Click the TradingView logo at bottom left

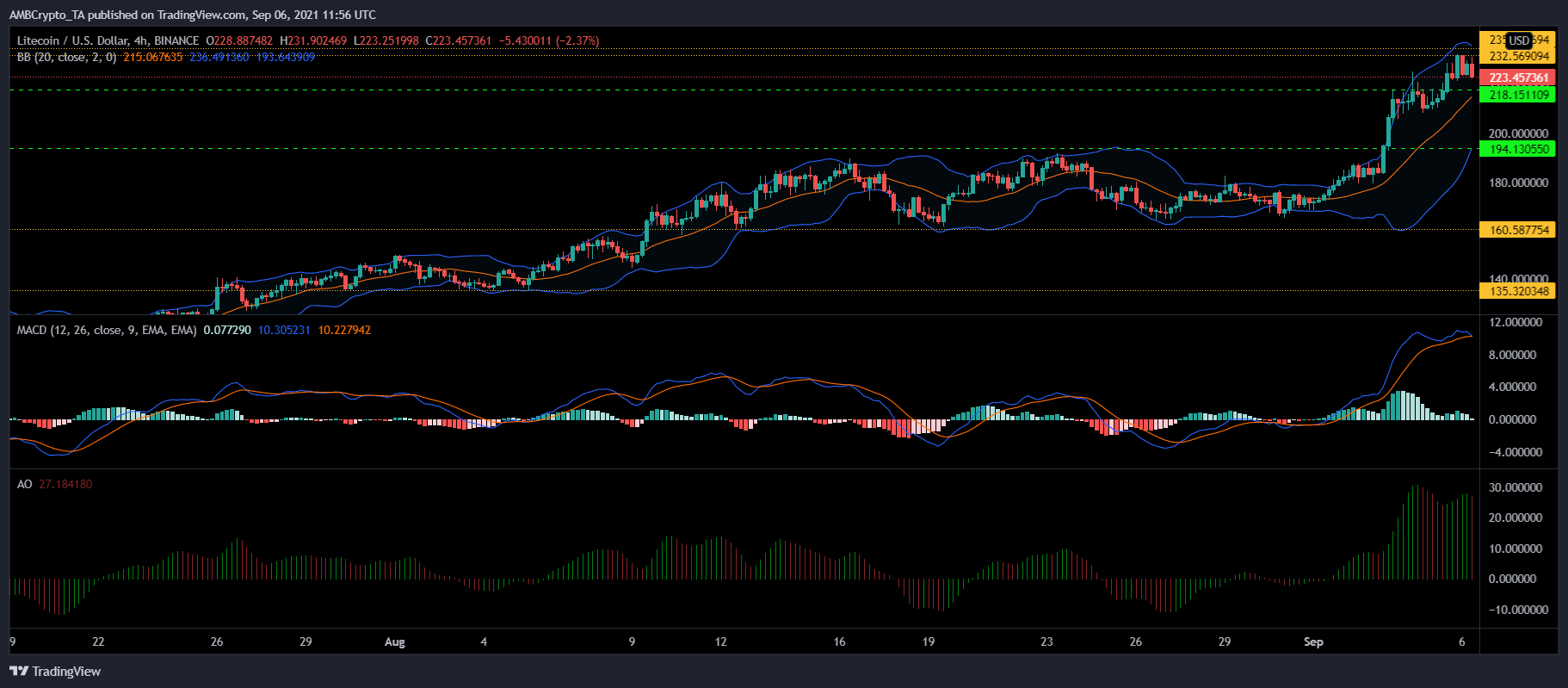[x=55, y=672]
